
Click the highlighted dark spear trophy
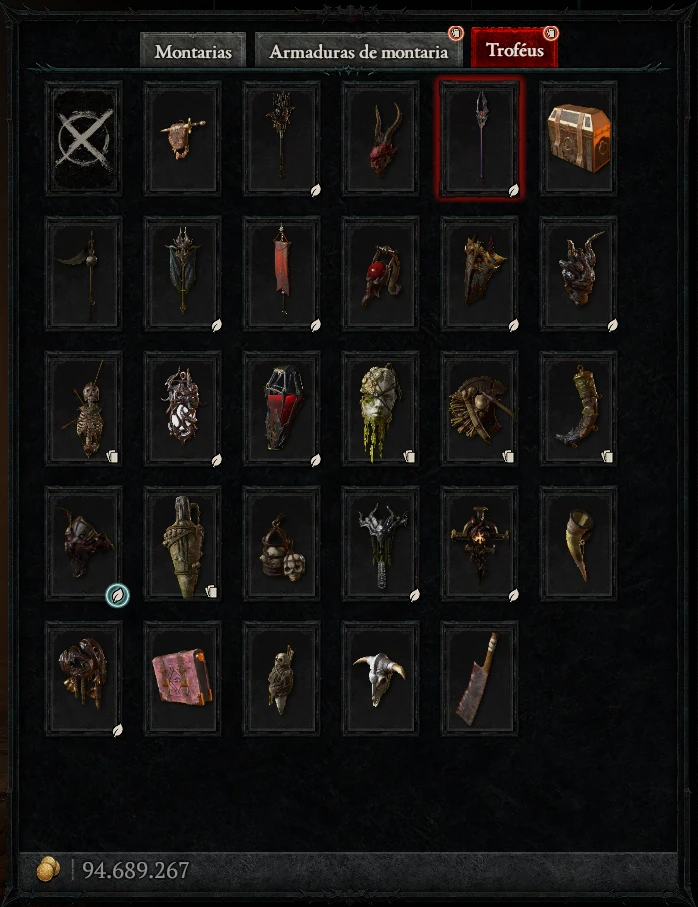479,139
